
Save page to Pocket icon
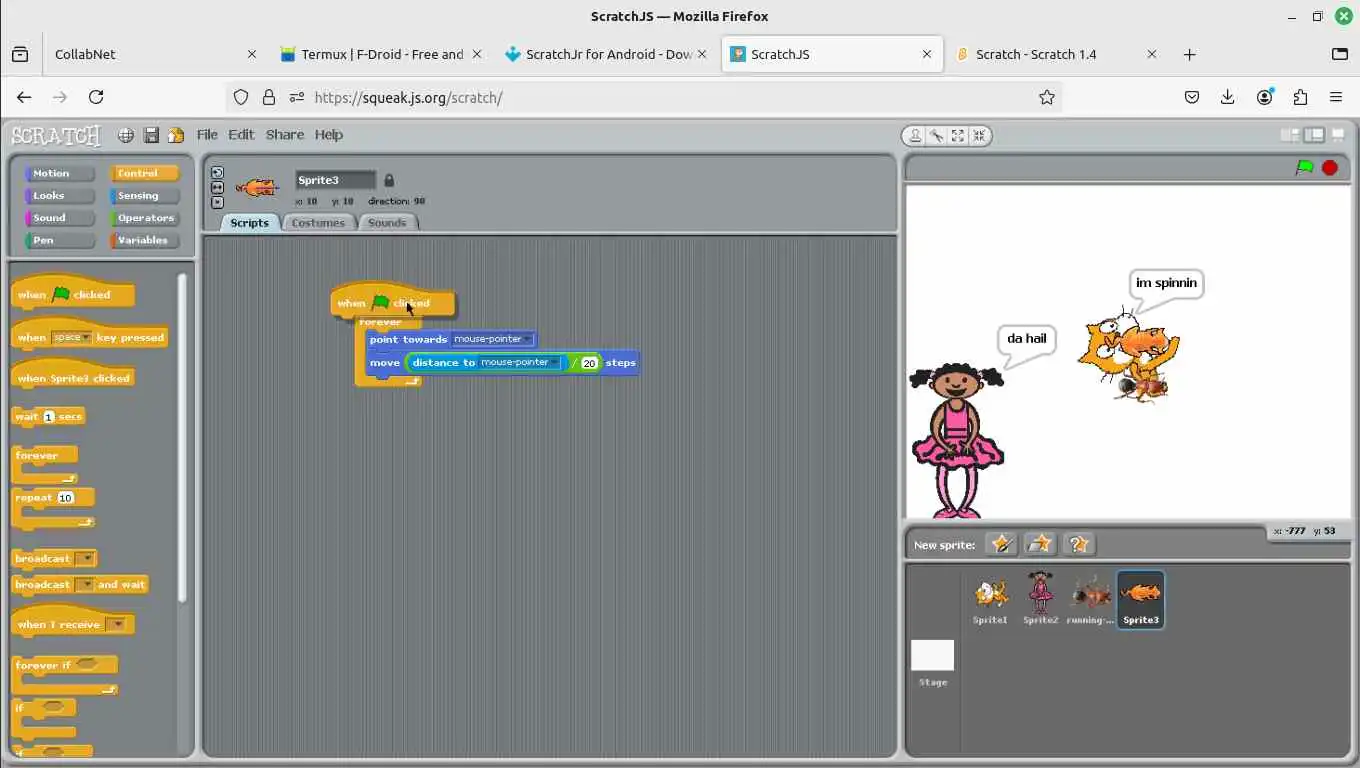click(1192, 97)
